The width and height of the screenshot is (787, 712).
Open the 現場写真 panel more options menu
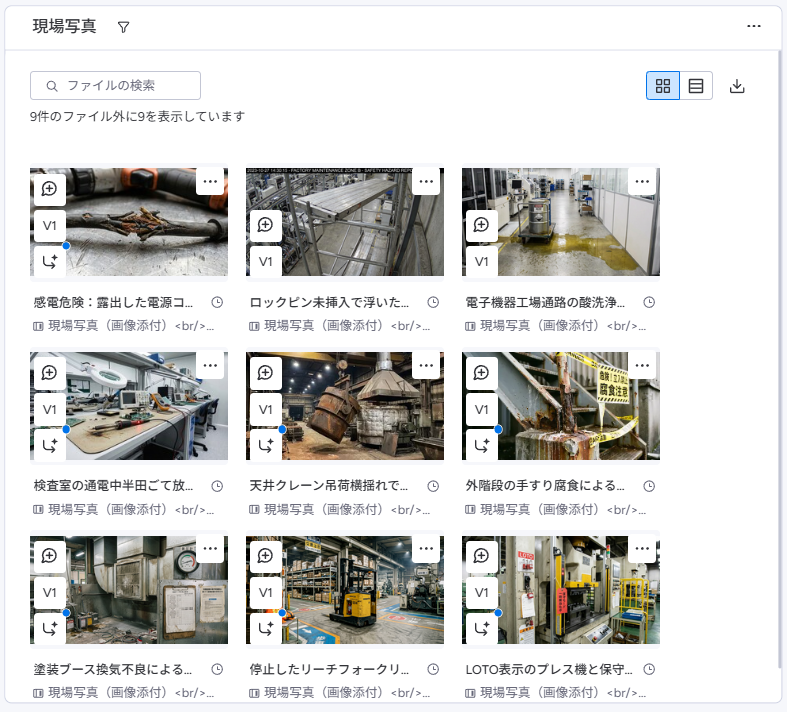754,27
